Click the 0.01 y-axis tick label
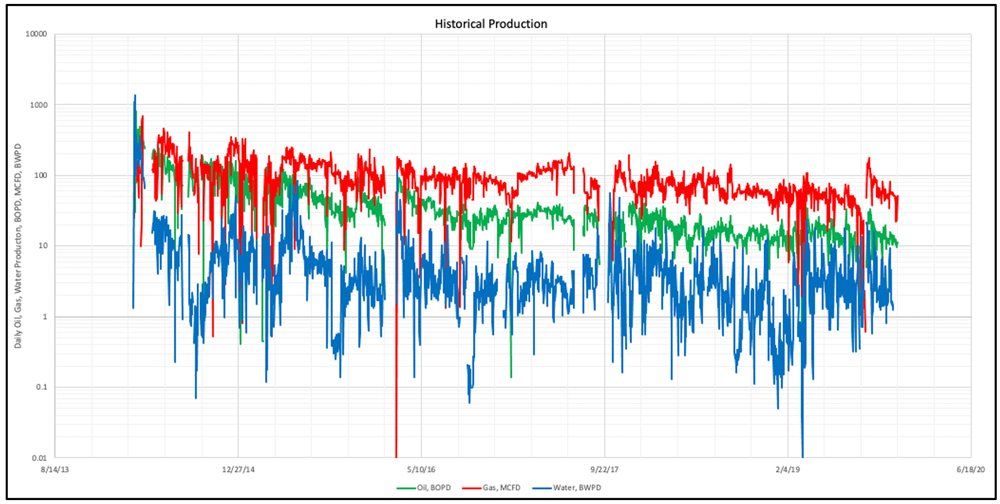1000x504 pixels. (x=41, y=458)
